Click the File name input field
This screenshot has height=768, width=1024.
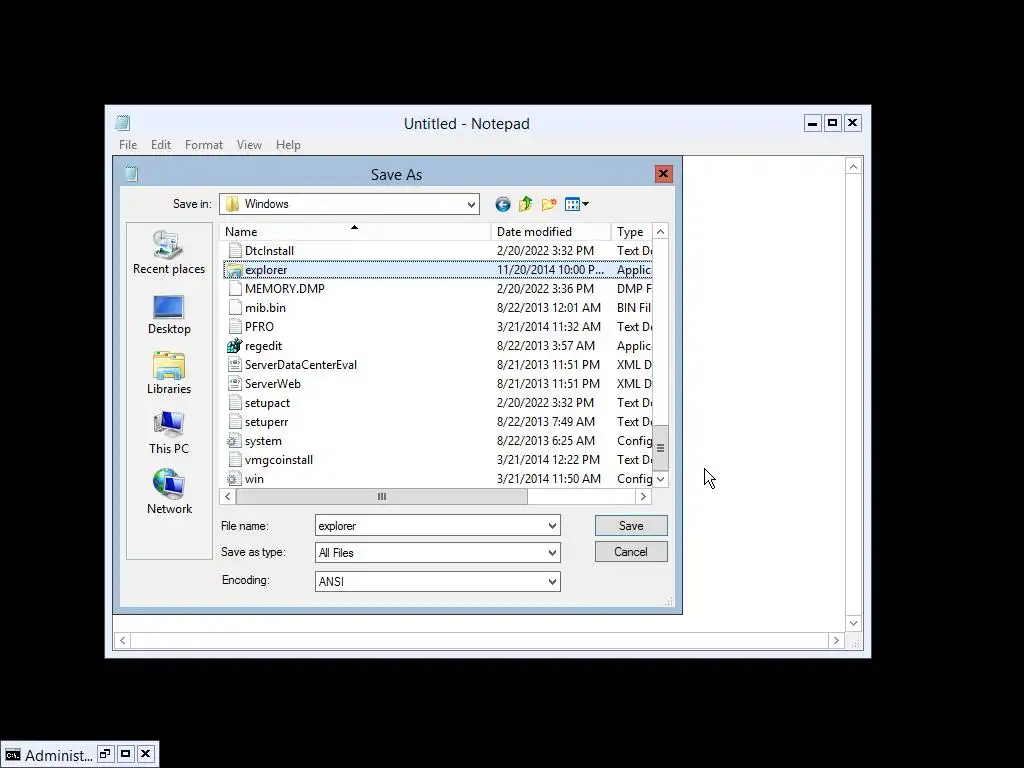430,526
